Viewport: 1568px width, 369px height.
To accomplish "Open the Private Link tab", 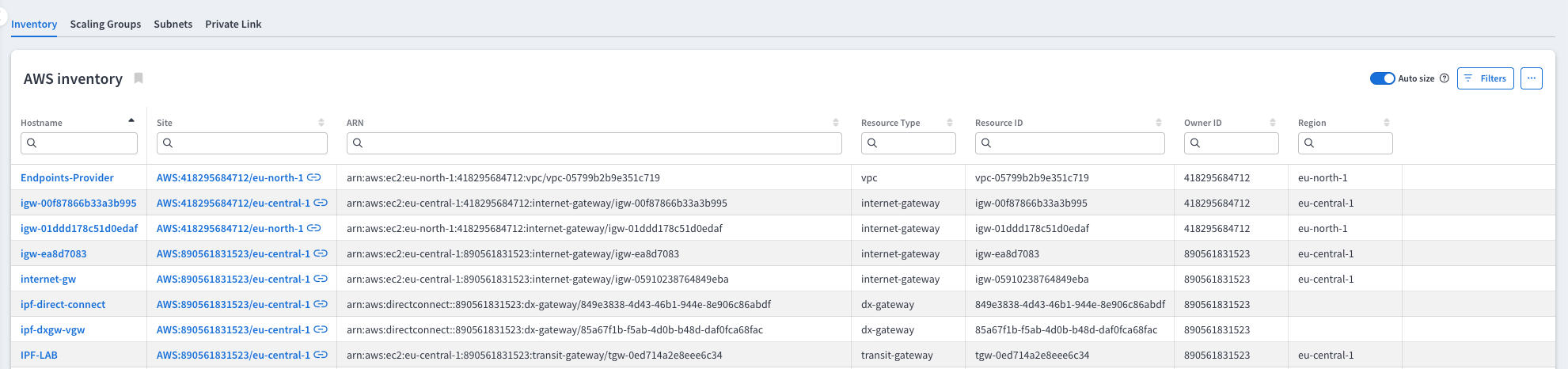I will (x=233, y=24).
